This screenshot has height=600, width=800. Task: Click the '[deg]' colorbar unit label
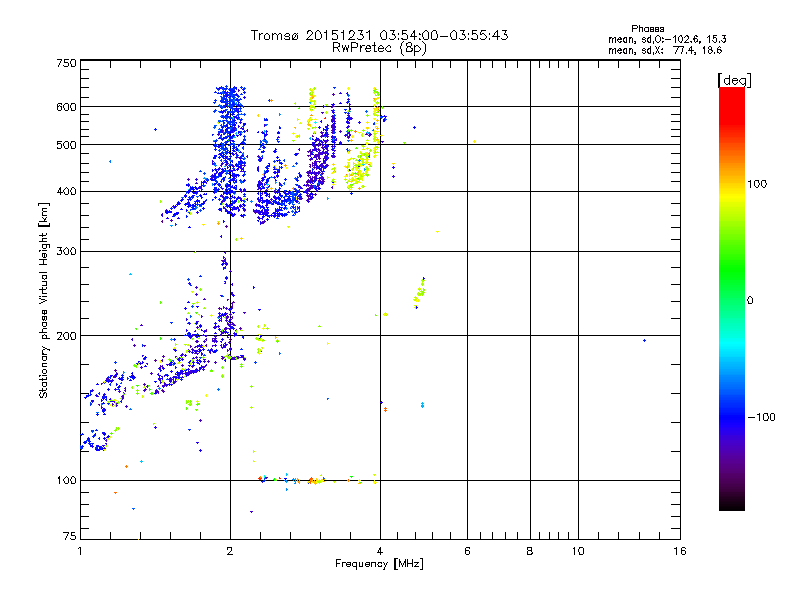pyautogui.click(x=734, y=80)
